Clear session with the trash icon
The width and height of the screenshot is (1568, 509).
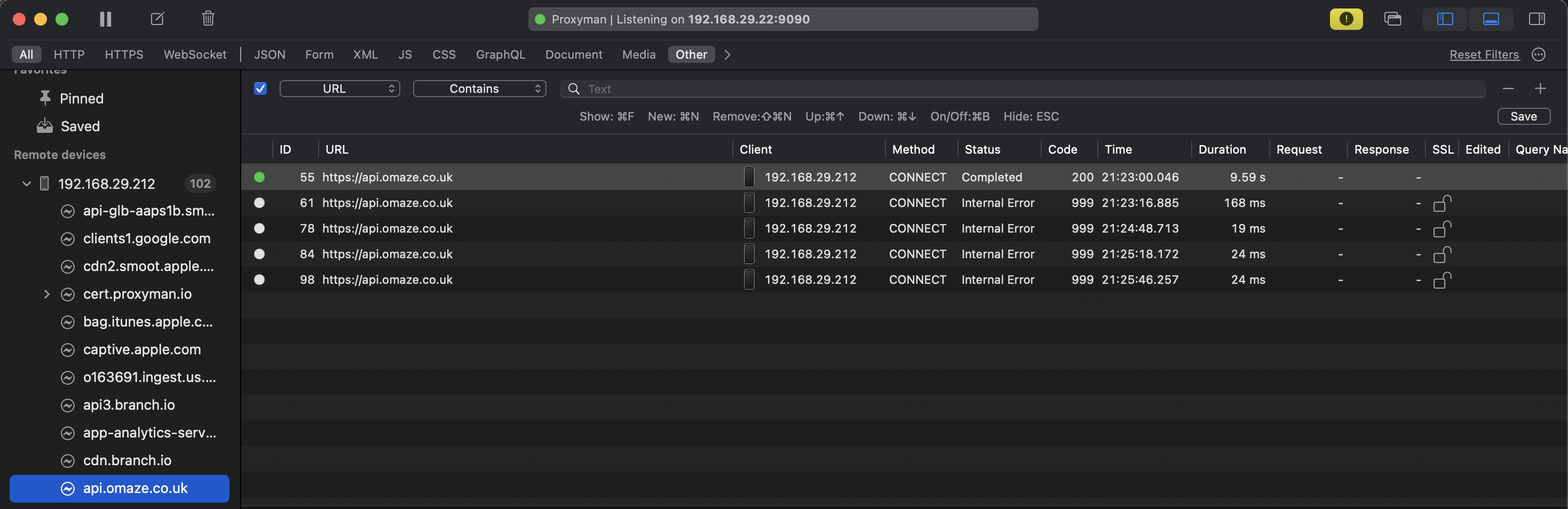[x=208, y=19]
